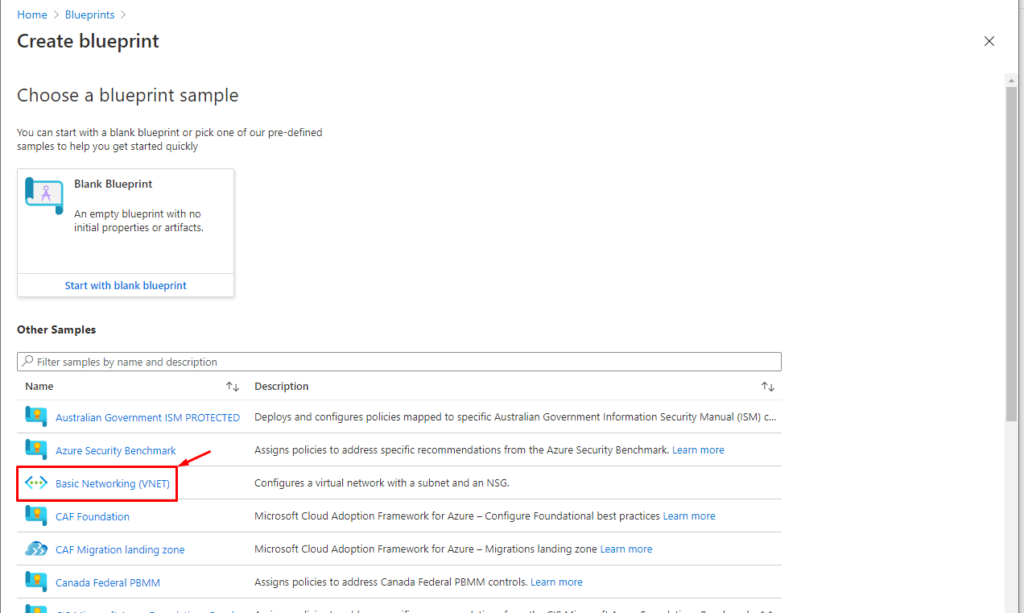The width and height of the screenshot is (1024, 613).
Task: Open Learn more for Canada Federal PBMM
Action: pos(556,582)
